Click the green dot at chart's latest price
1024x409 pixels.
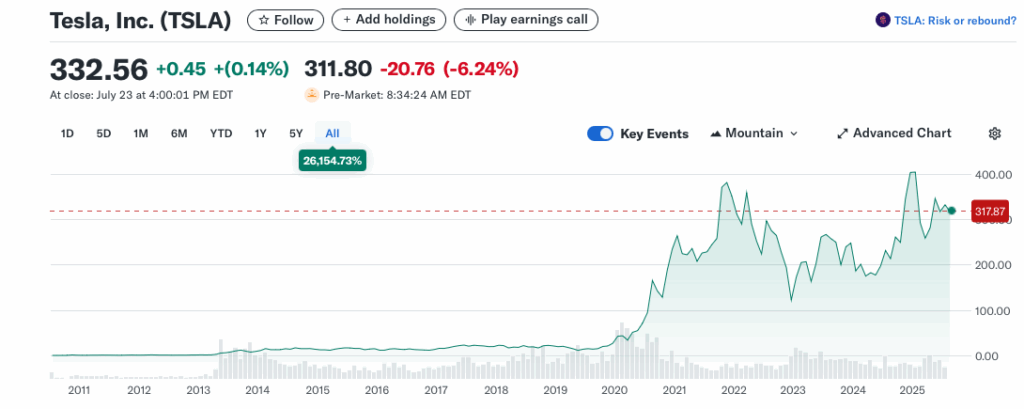tap(951, 211)
